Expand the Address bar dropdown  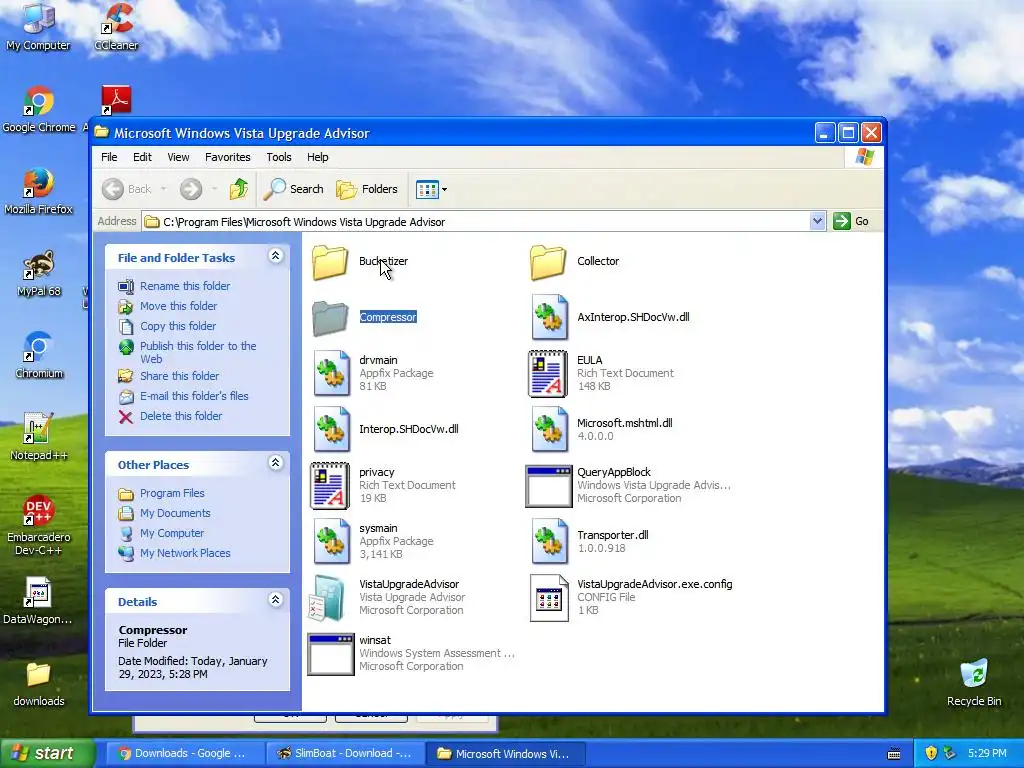point(817,221)
